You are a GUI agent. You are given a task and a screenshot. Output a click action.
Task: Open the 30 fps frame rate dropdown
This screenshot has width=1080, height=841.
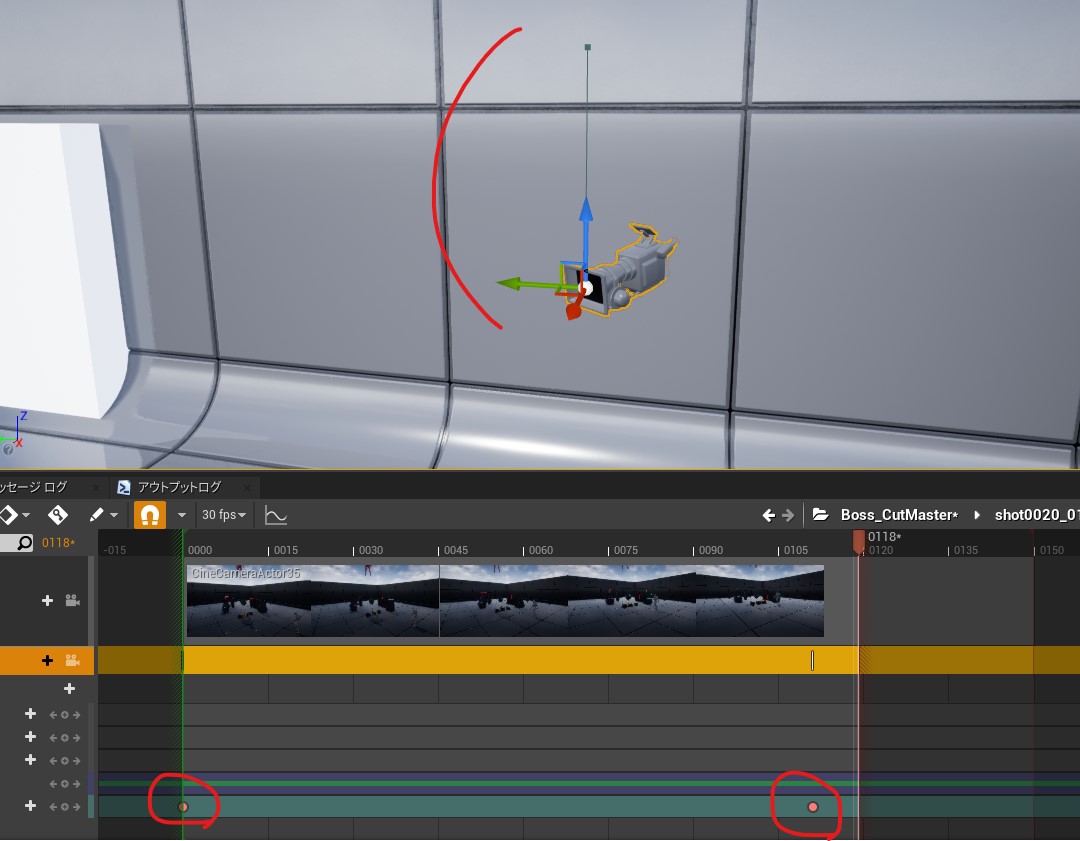pyautogui.click(x=223, y=515)
